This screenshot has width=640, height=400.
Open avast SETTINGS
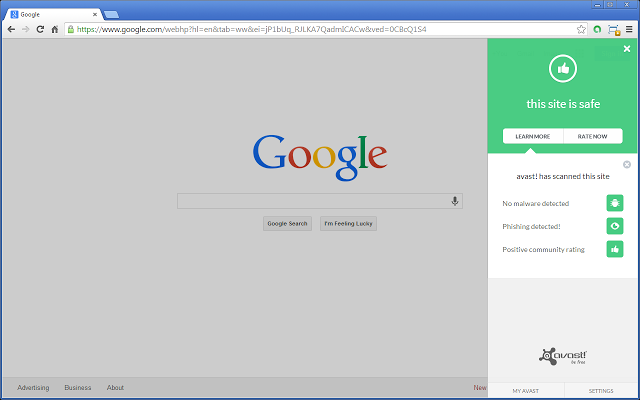pyautogui.click(x=601, y=391)
